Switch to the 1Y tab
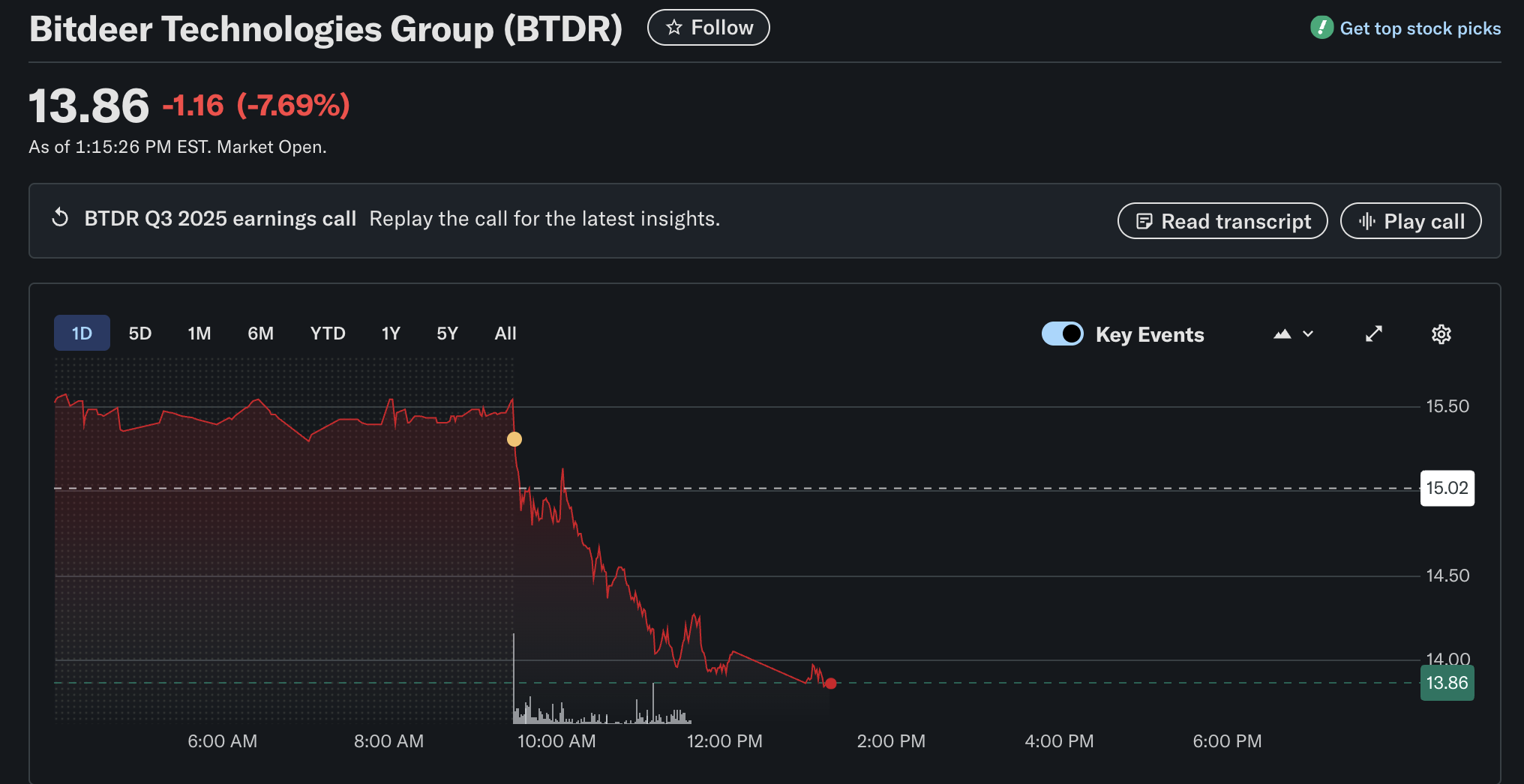Image resolution: width=1524 pixels, height=784 pixels. click(x=390, y=333)
